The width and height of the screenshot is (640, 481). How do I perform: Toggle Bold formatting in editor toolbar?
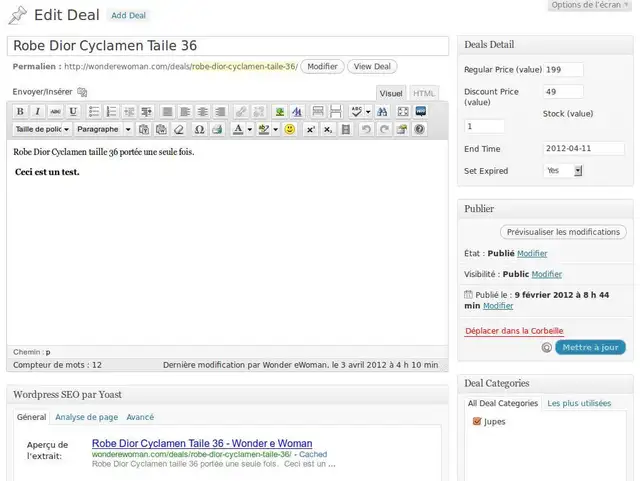(x=20, y=111)
